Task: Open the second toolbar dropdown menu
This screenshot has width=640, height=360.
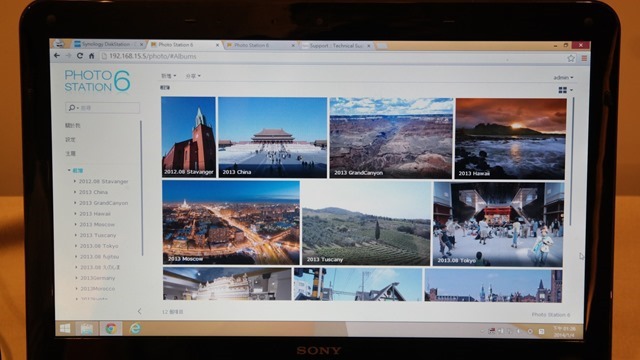Action: (x=193, y=76)
